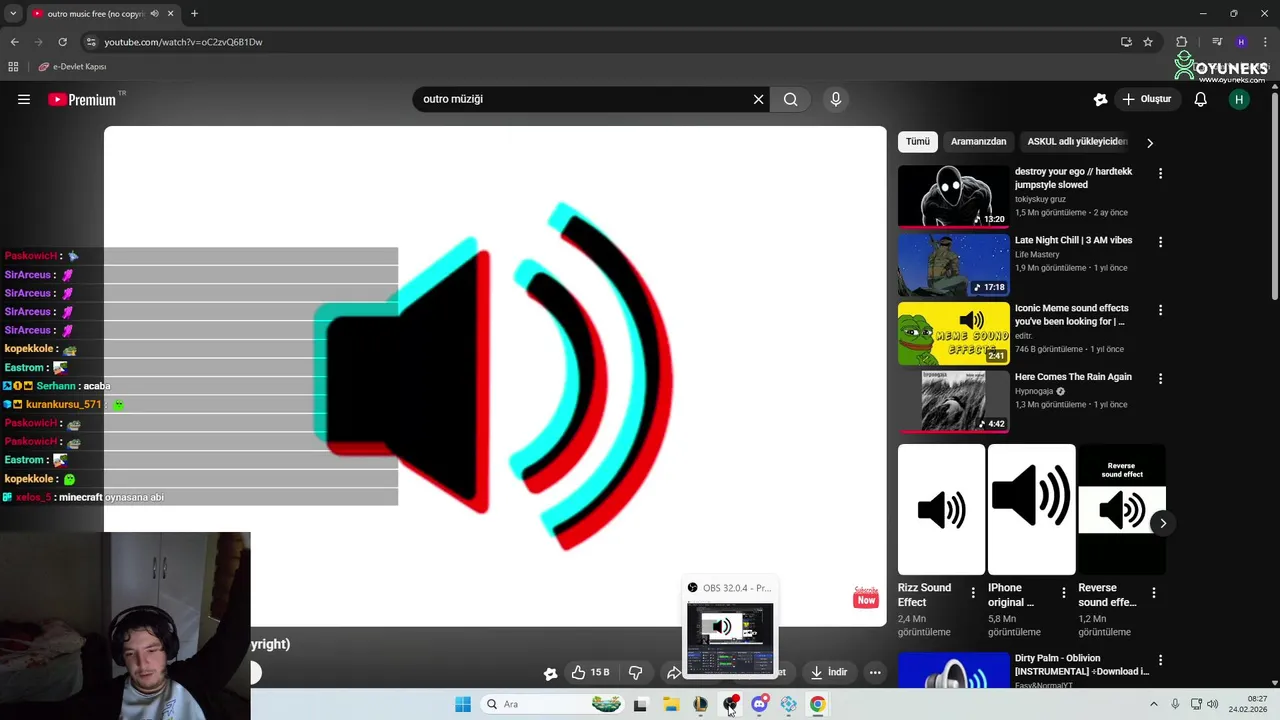
Task: Click the İndir download button
Action: [x=828, y=672]
